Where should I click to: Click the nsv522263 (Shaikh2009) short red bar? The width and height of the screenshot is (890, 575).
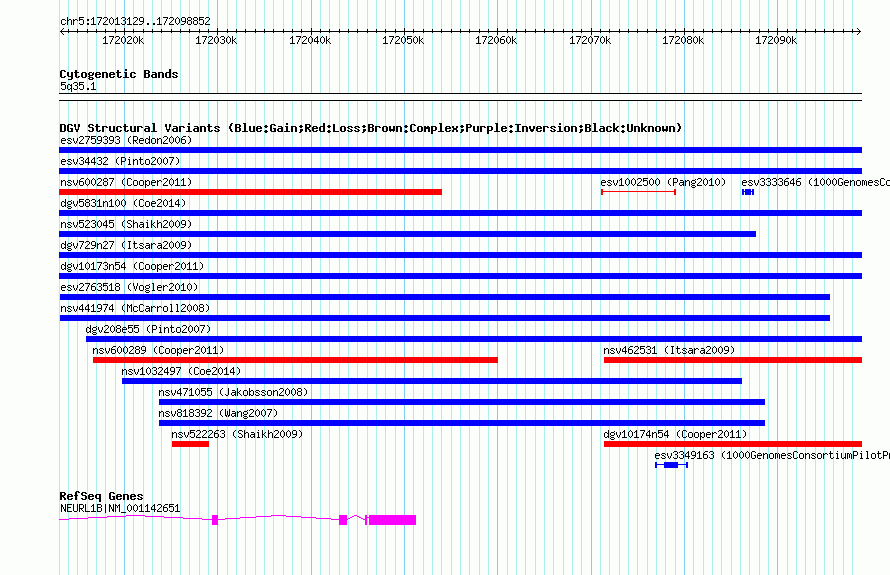[x=190, y=444]
